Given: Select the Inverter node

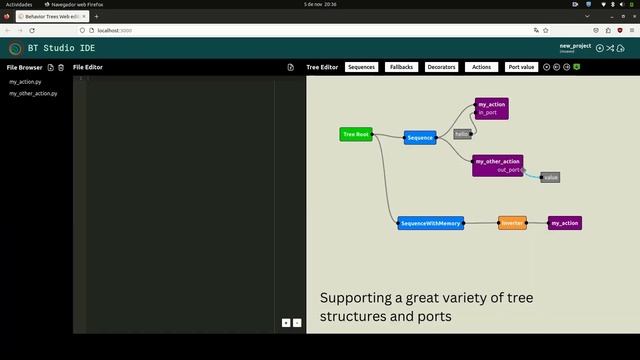Looking at the screenshot, I should [512, 223].
